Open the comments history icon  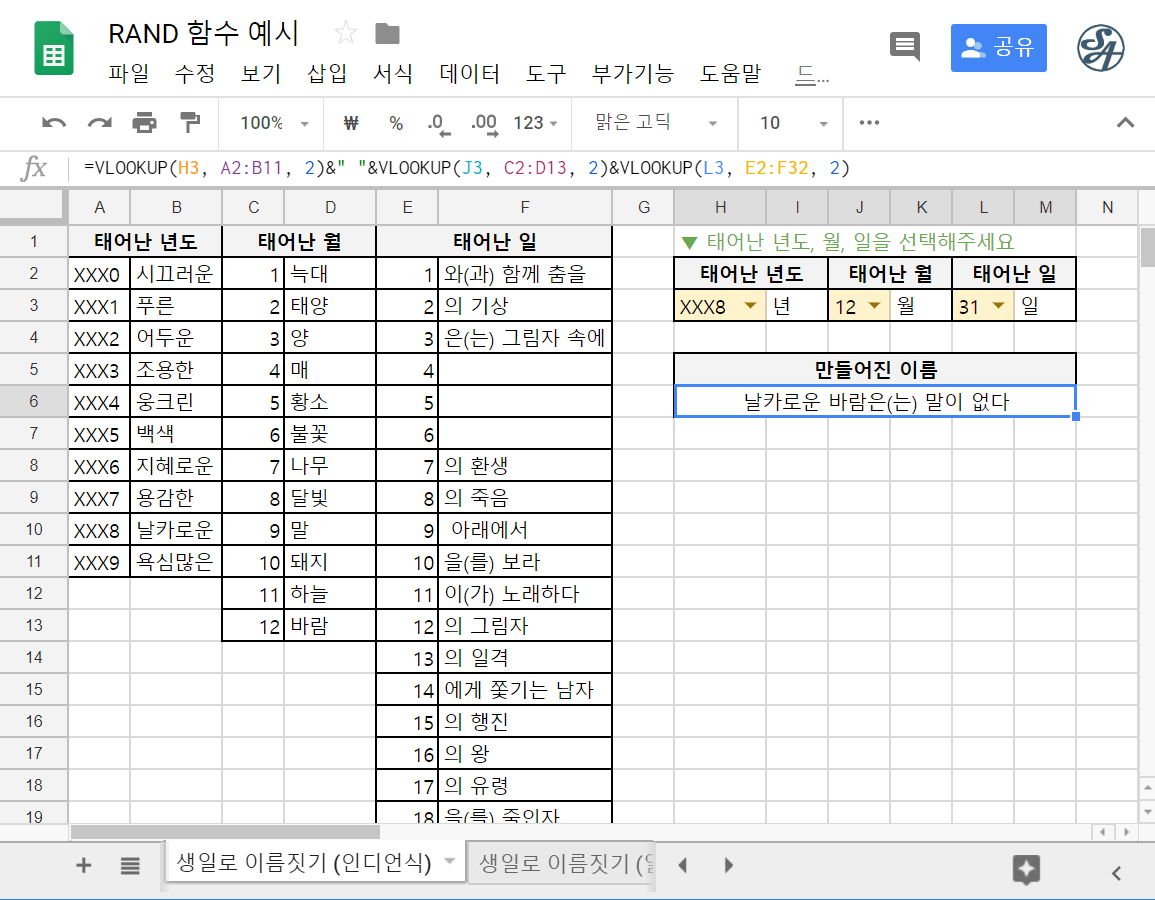[x=905, y=46]
